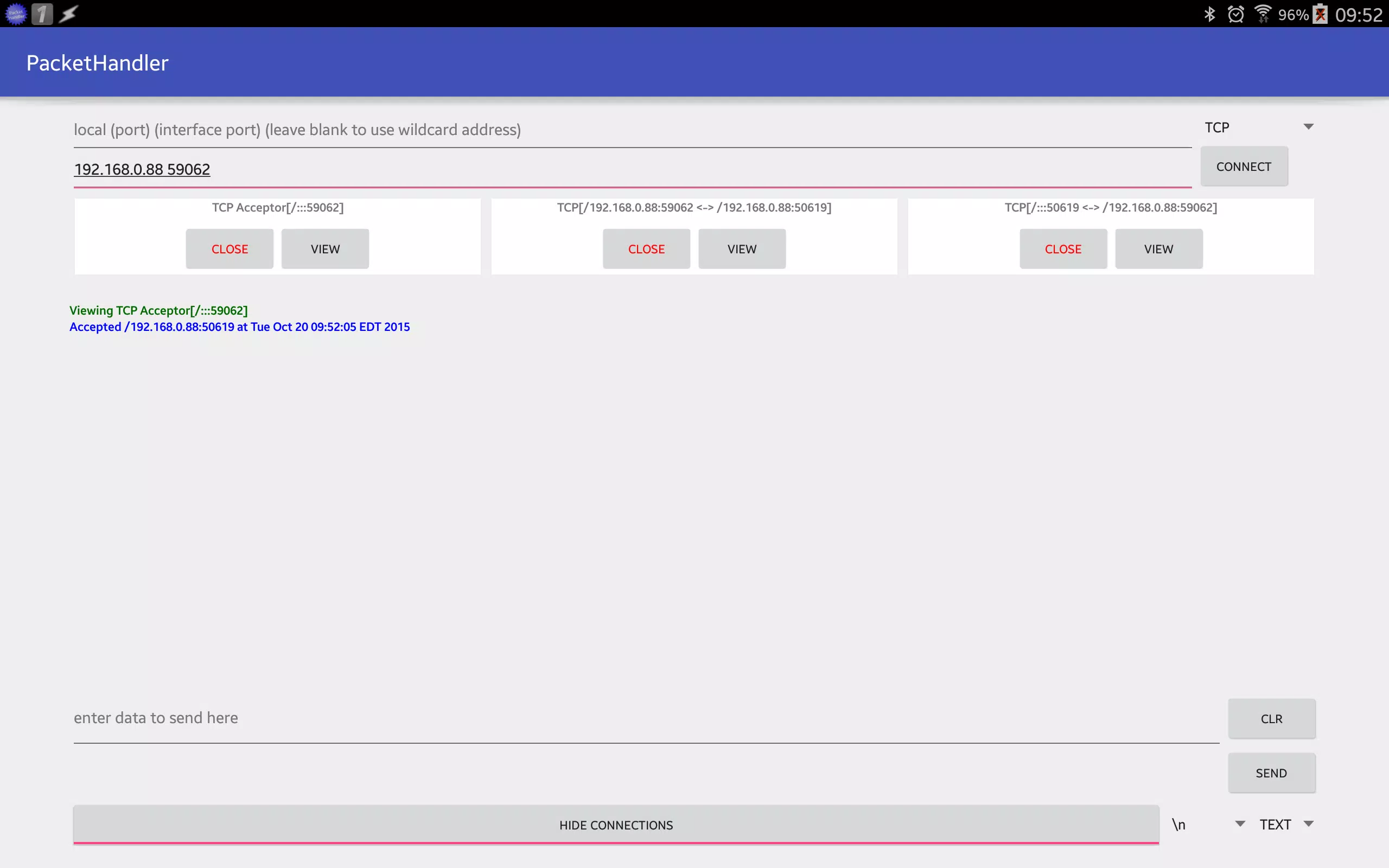Tap the 96% battery percentage
This screenshot has width=1389, height=868.
click(x=1292, y=14)
